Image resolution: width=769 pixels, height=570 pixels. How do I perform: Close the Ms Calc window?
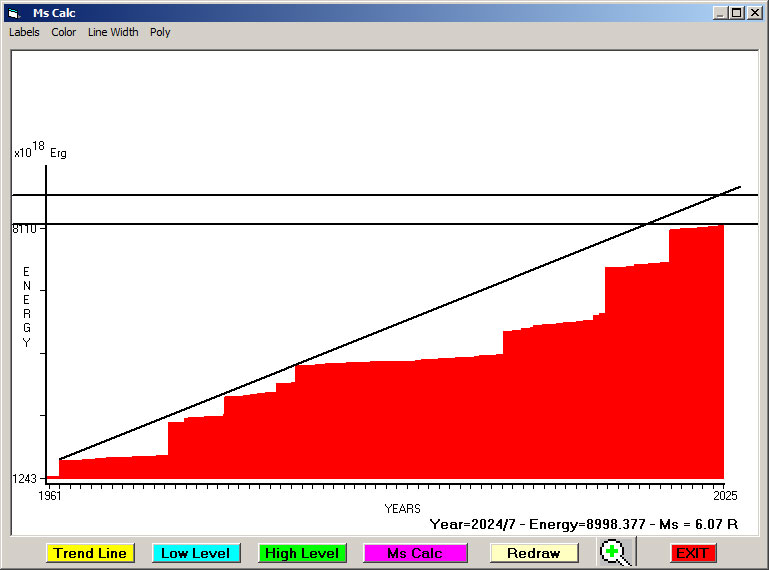(x=755, y=13)
